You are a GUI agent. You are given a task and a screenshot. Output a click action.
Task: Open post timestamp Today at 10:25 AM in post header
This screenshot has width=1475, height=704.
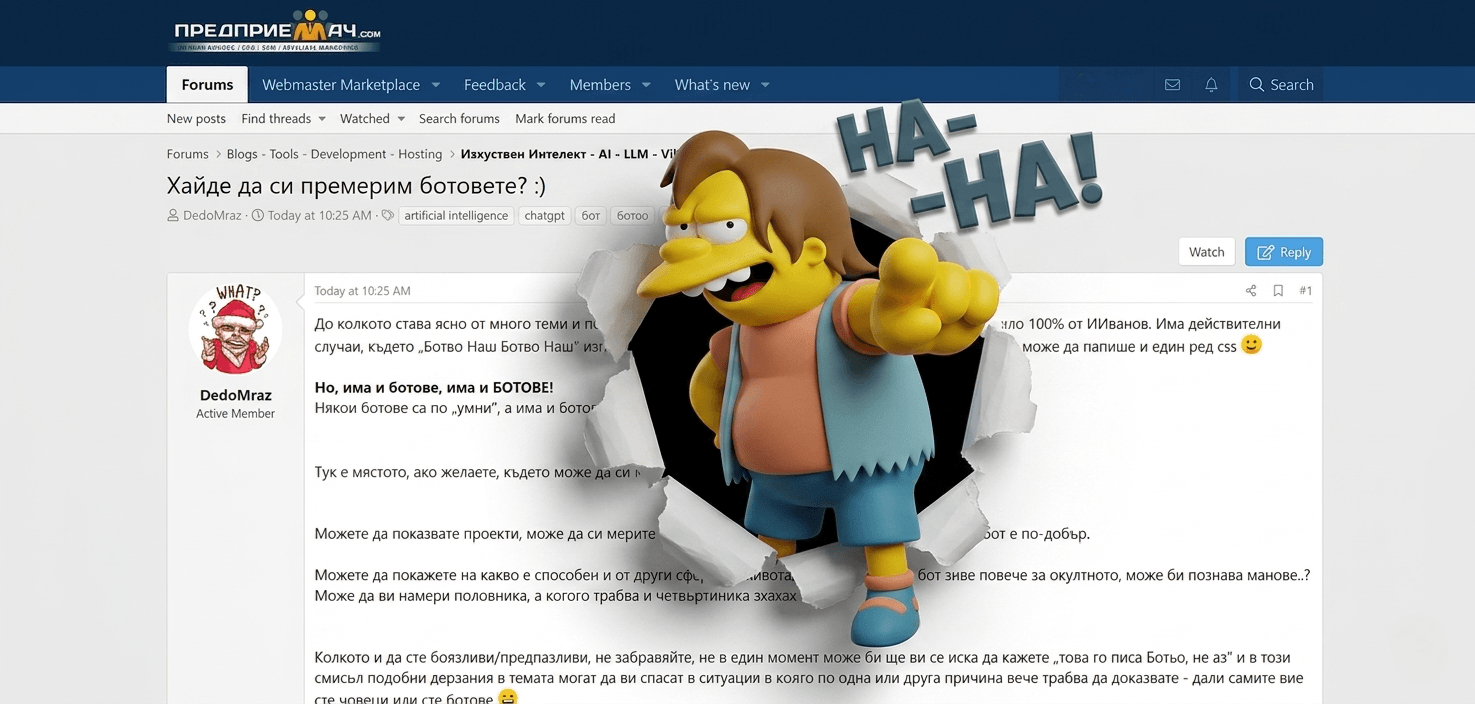click(x=363, y=291)
